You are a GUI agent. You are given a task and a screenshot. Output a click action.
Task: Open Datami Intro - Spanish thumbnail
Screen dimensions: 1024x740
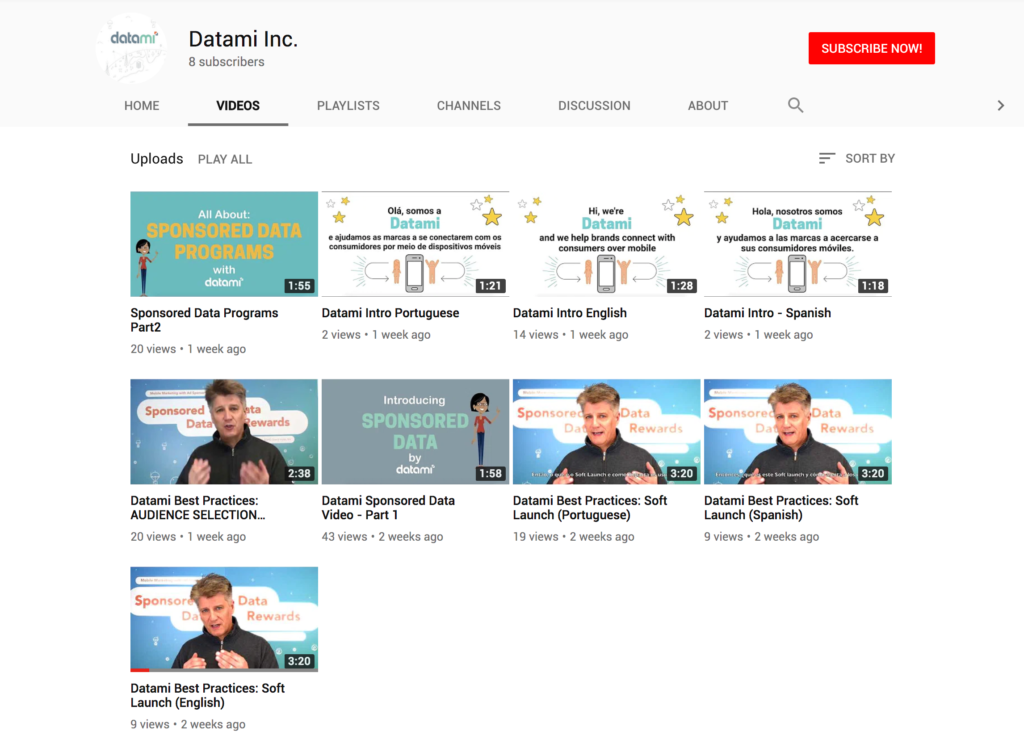coord(797,244)
